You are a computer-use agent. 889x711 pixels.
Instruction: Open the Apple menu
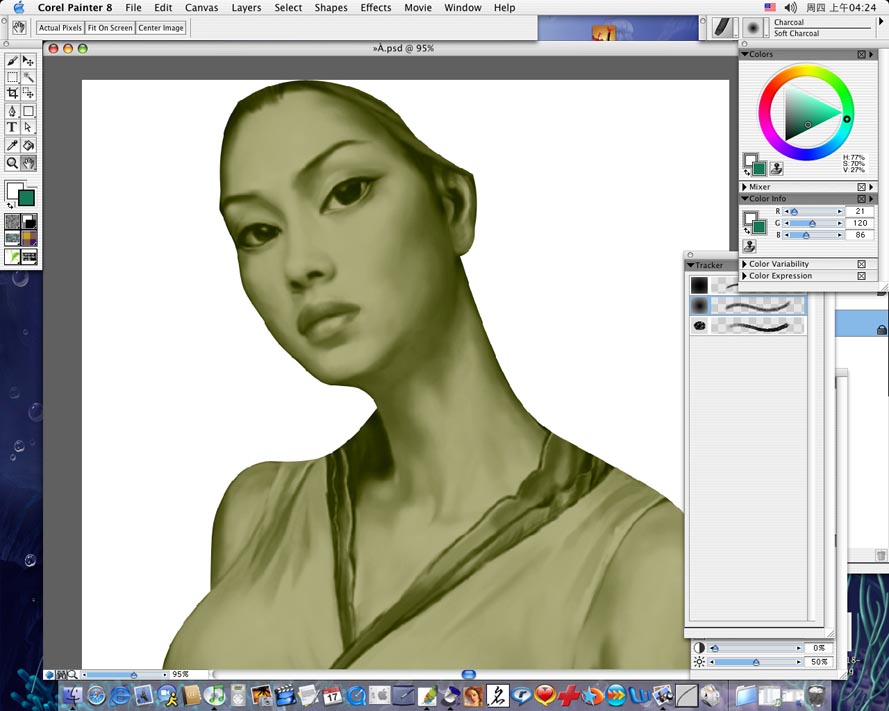(19, 7)
